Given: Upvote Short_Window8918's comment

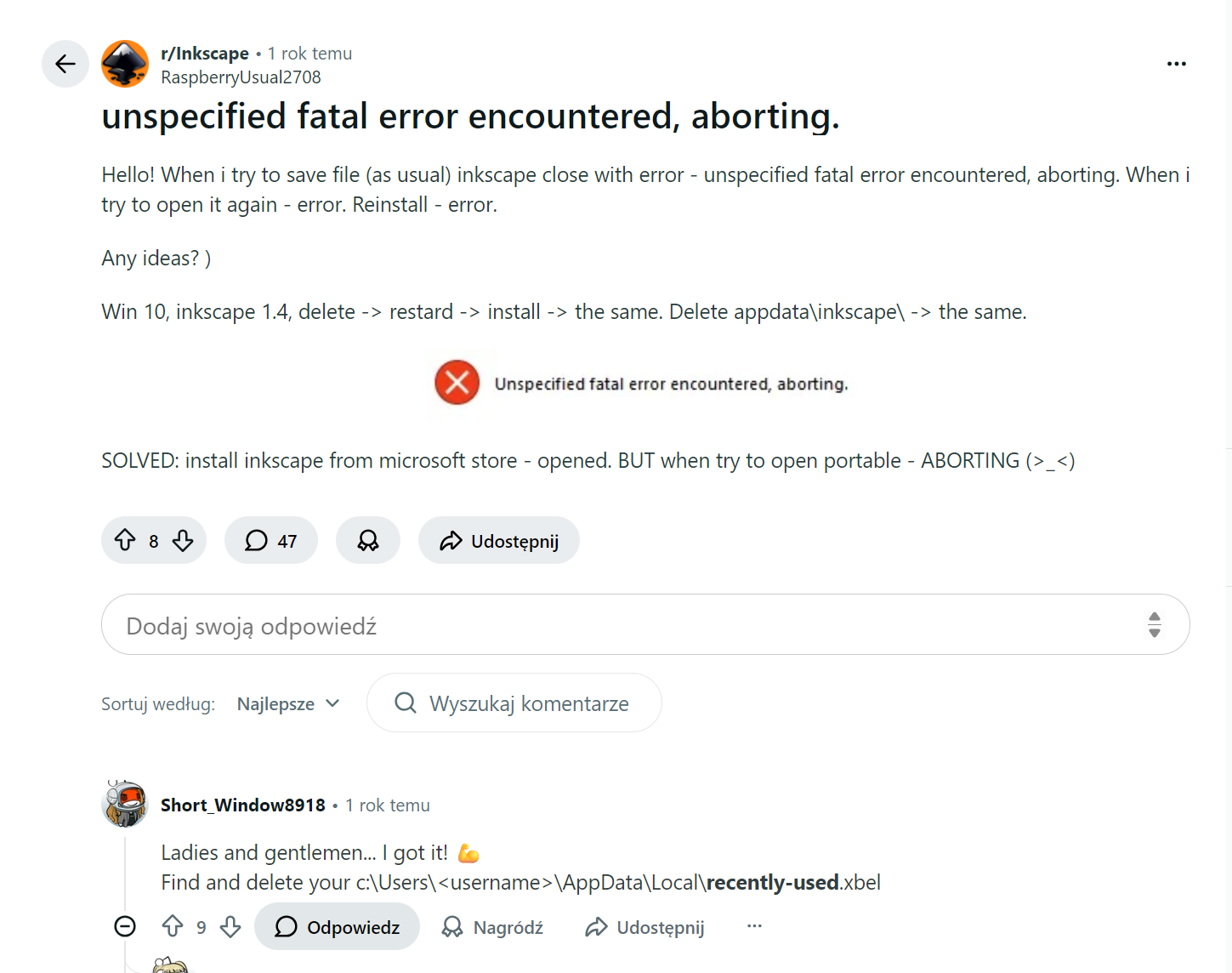Looking at the screenshot, I should click(173, 926).
